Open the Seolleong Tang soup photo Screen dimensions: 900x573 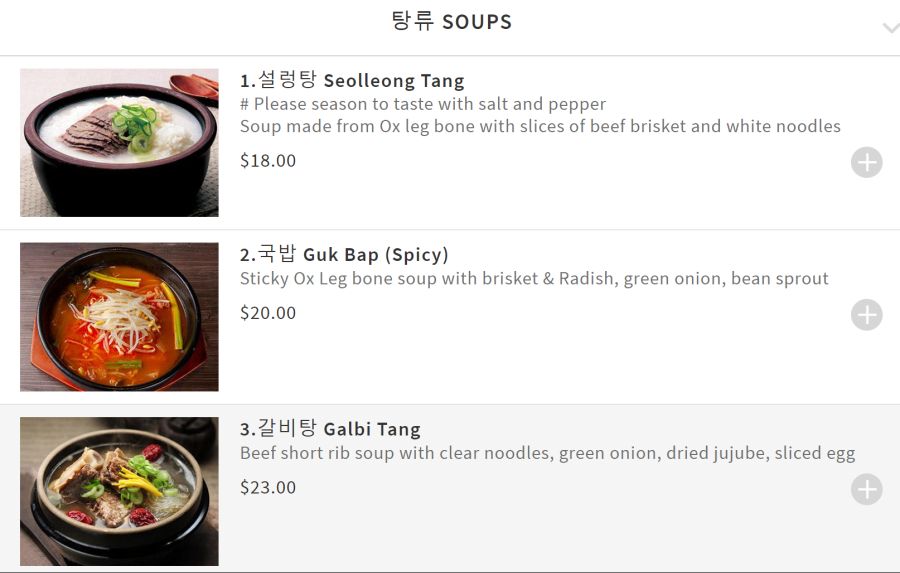click(x=119, y=143)
